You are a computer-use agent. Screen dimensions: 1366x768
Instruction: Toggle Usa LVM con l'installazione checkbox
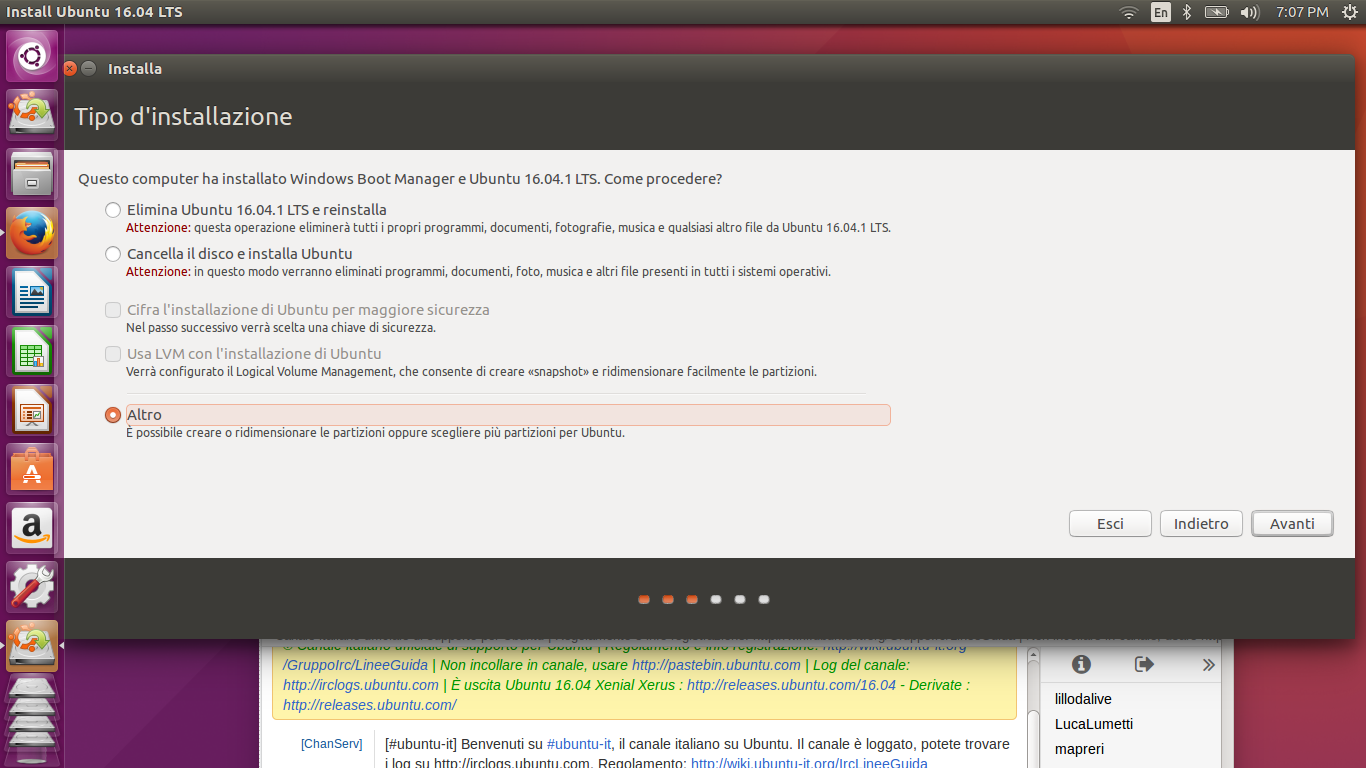[113, 354]
